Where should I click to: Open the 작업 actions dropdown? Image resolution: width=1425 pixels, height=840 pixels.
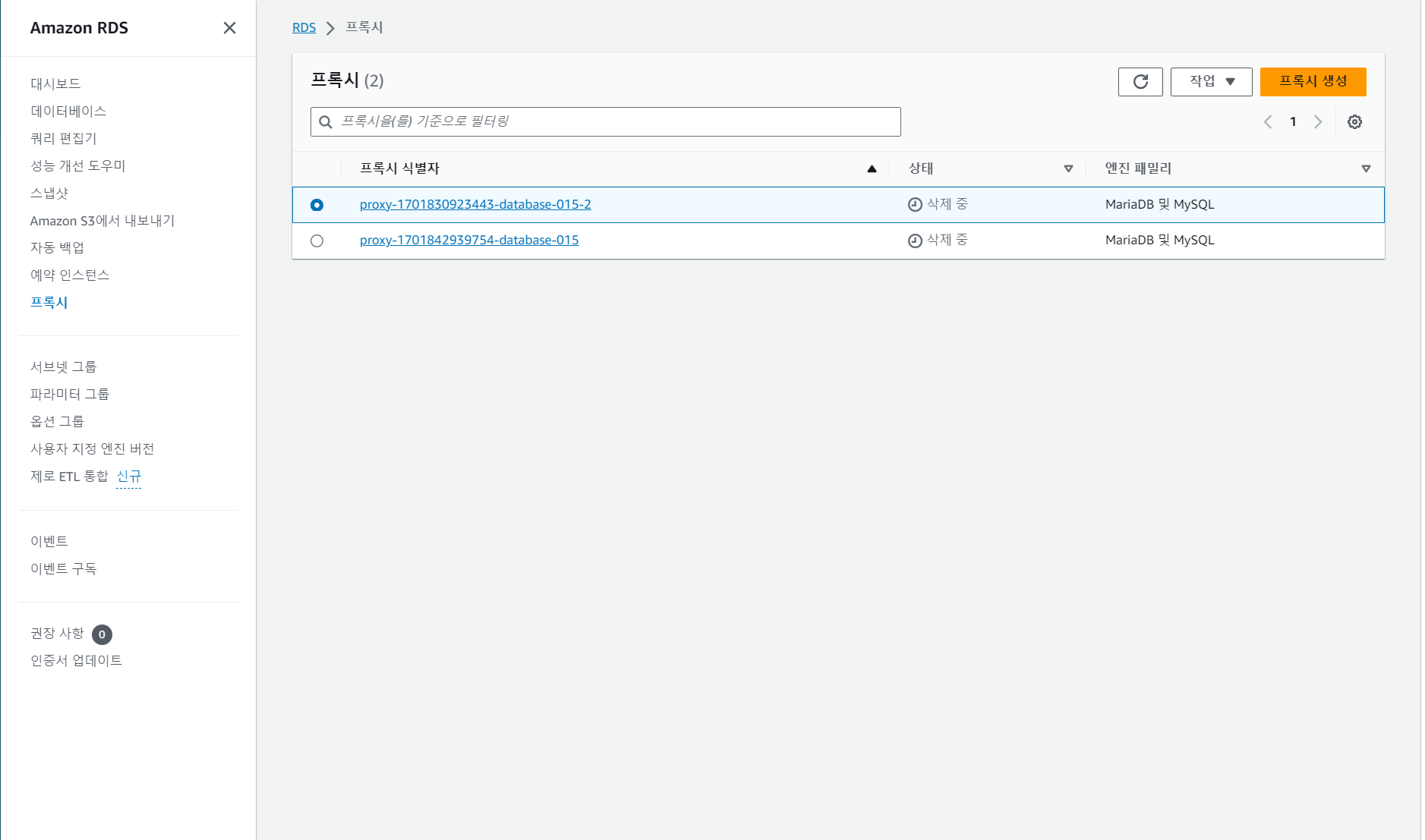click(1211, 82)
